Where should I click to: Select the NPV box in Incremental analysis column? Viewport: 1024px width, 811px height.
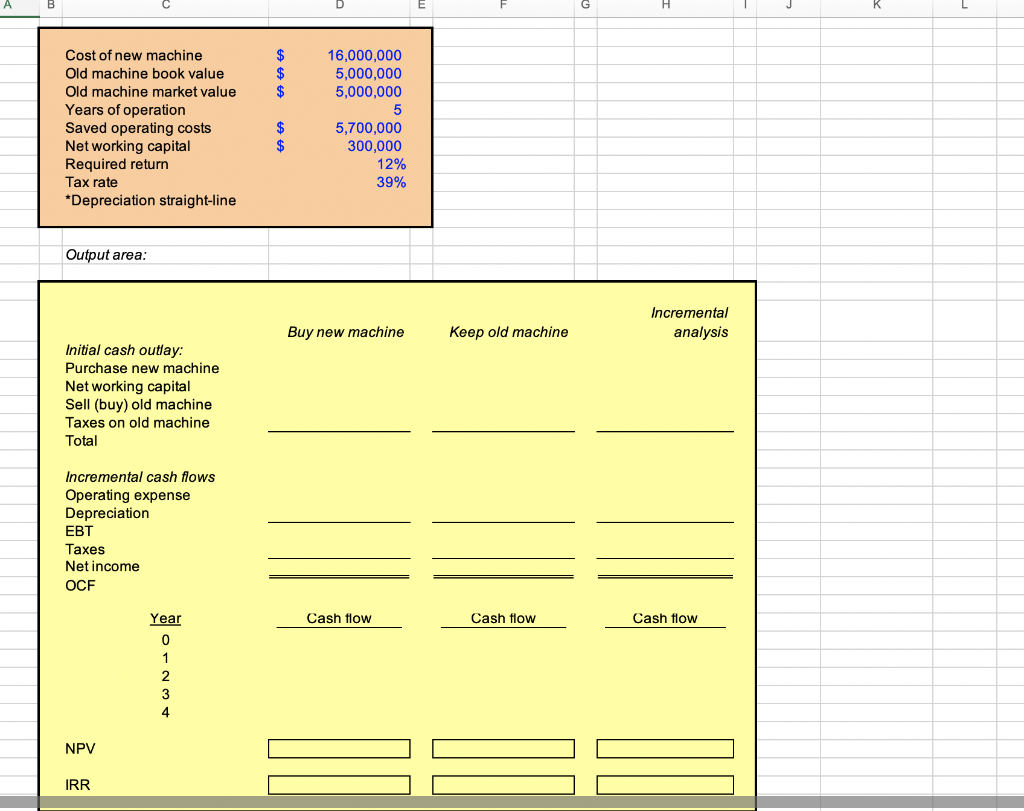point(665,748)
